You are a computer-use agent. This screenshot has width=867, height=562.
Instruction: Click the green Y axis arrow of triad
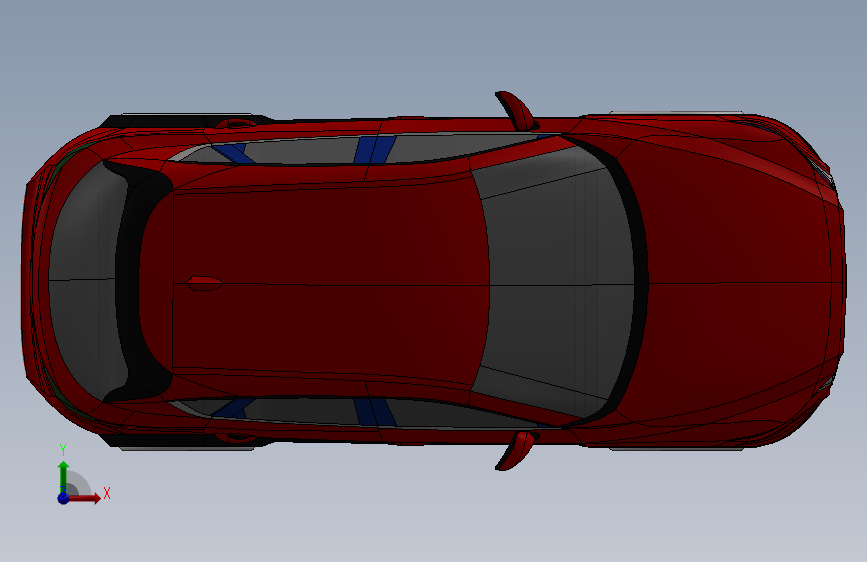64,475
